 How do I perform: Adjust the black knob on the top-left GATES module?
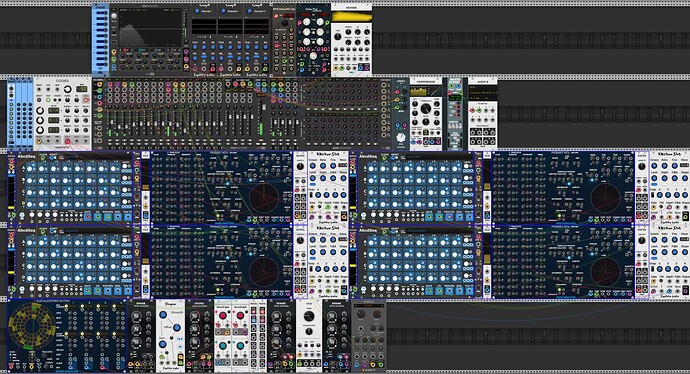[300, 167]
